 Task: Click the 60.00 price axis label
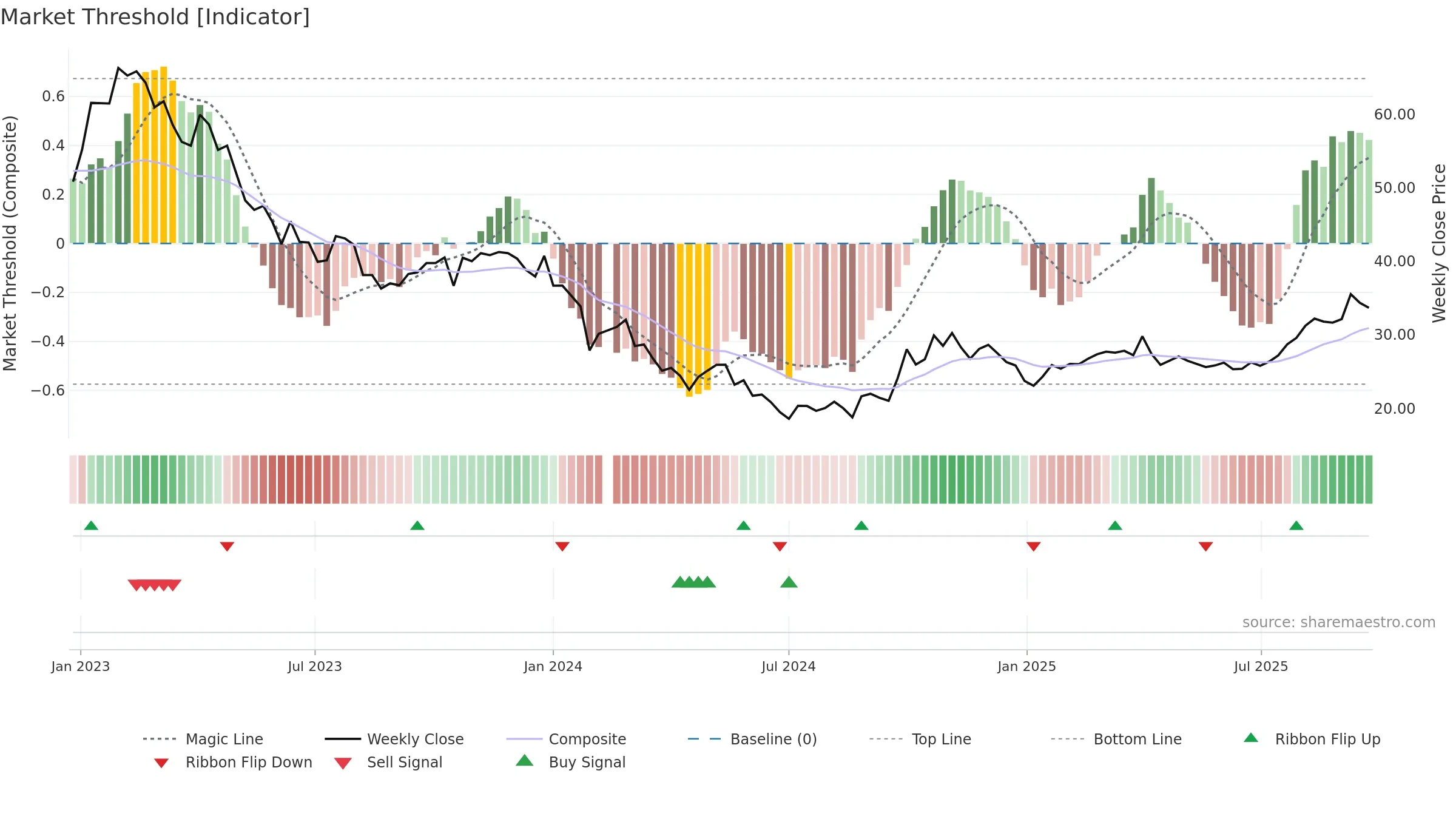click(x=1395, y=115)
